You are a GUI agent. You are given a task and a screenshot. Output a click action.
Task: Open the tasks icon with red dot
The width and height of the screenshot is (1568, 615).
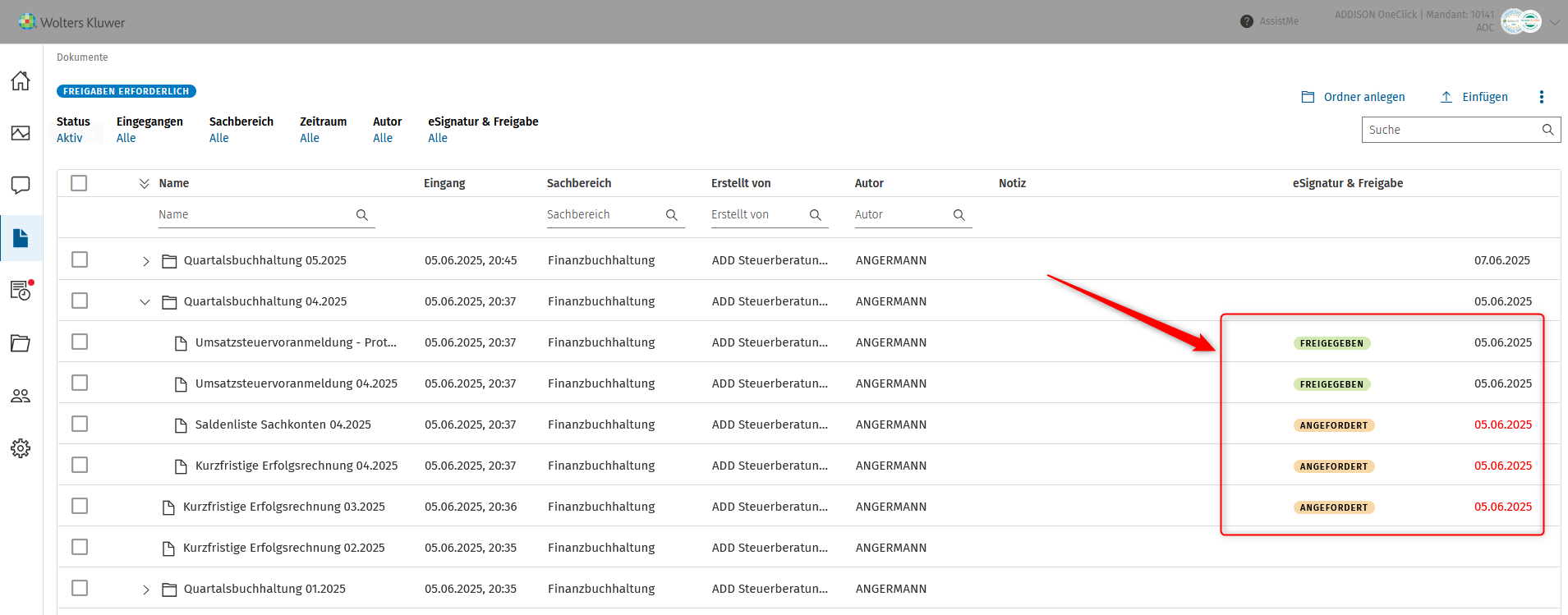(21, 290)
